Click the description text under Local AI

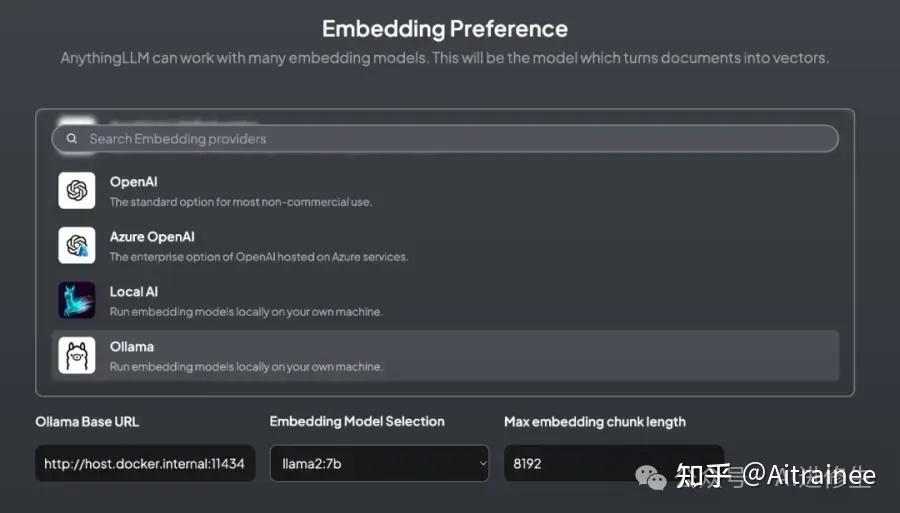(246, 312)
